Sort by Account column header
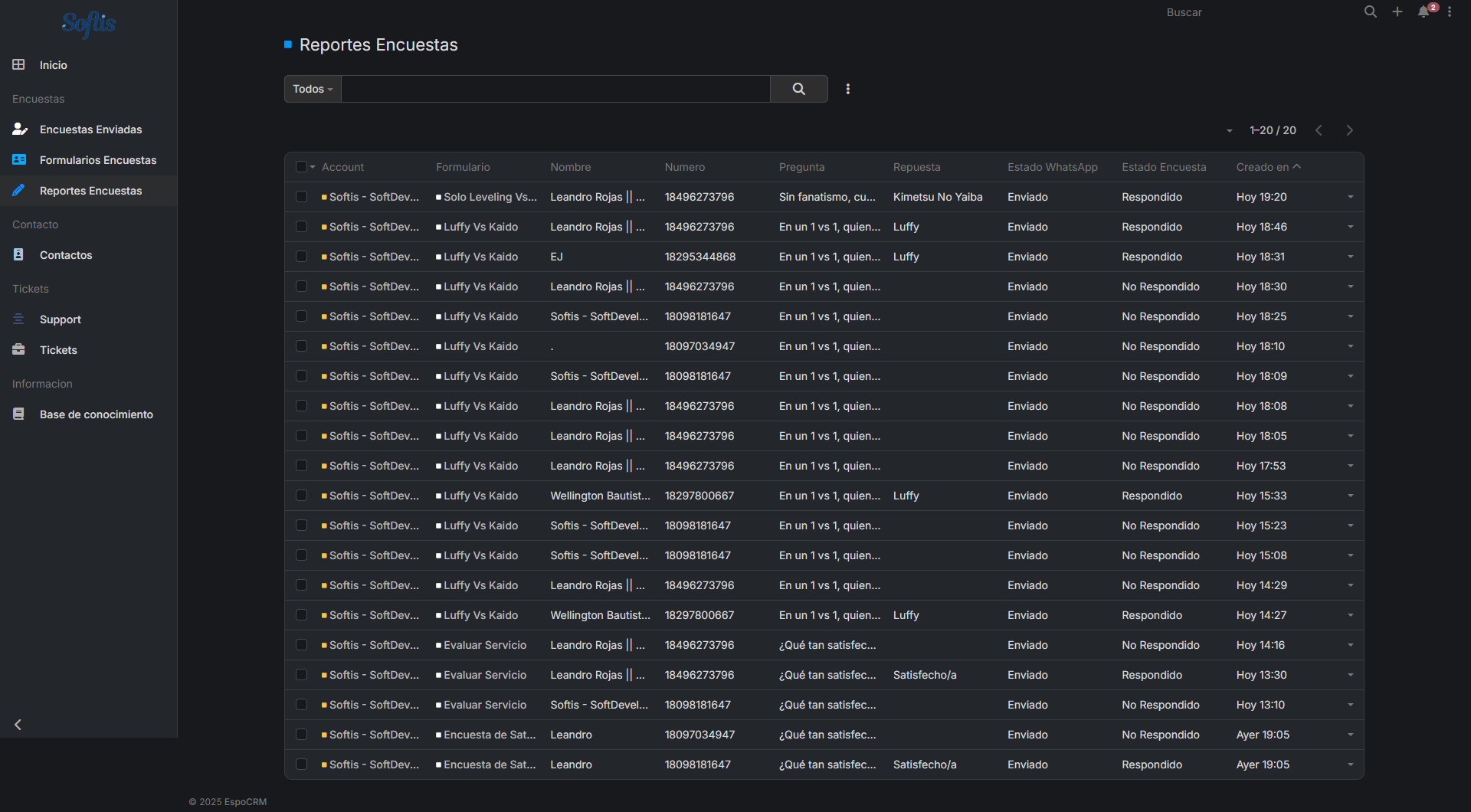 pyautogui.click(x=342, y=167)
